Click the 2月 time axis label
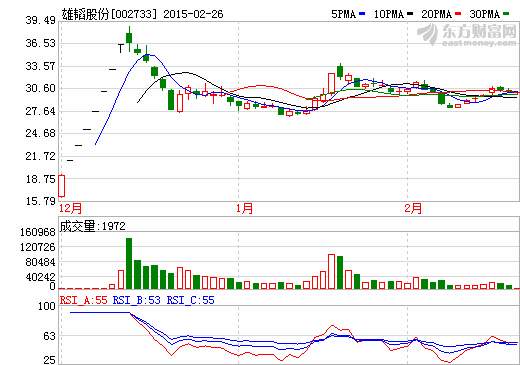Screen dimensions: 520x365 (413, 209)
